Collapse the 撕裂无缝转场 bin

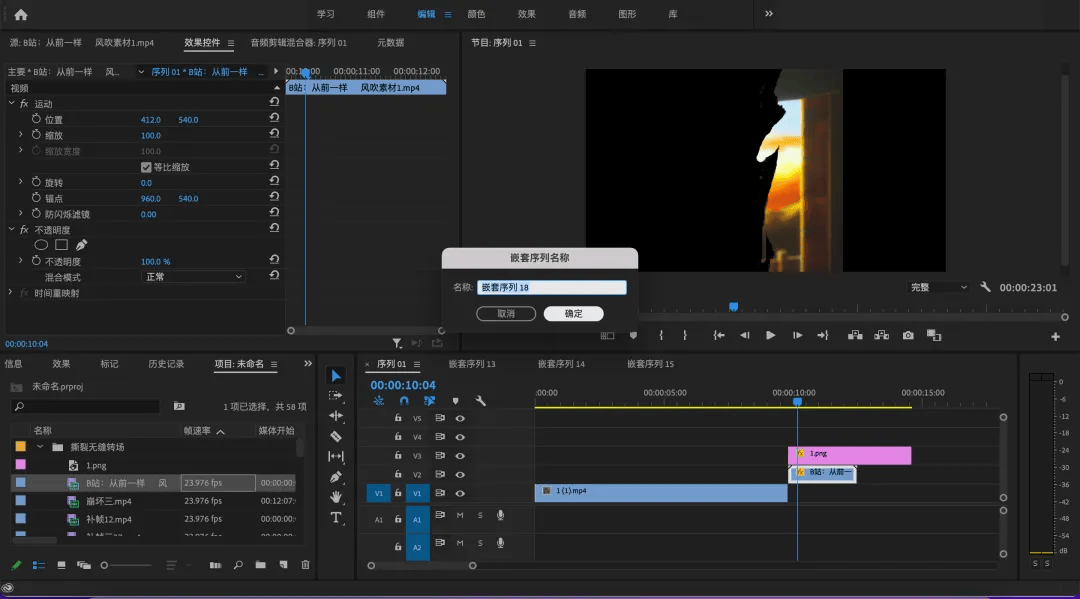(x=40, y=447)
